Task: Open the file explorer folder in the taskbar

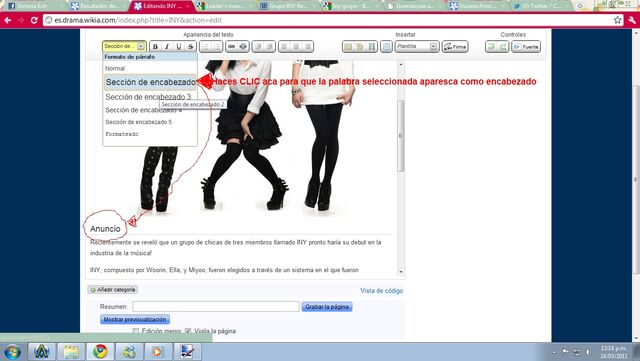Action: (x=71, y=352)
